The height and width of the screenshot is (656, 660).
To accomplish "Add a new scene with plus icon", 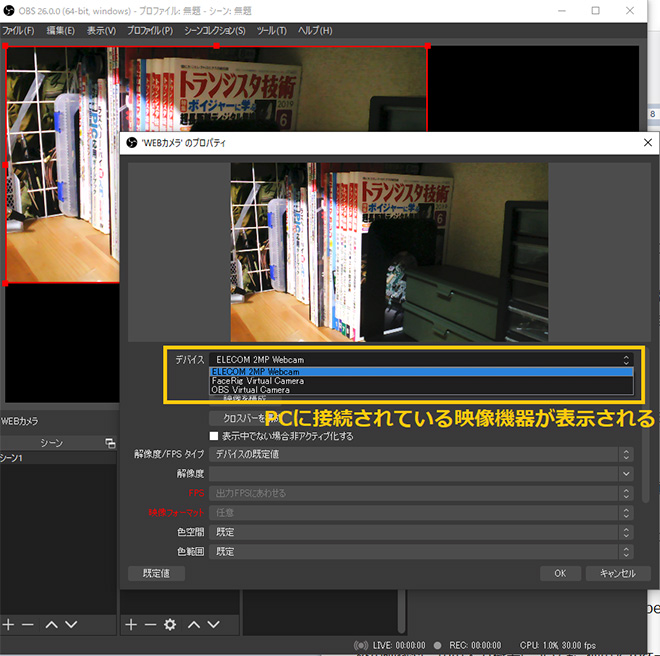I will 8,624.
